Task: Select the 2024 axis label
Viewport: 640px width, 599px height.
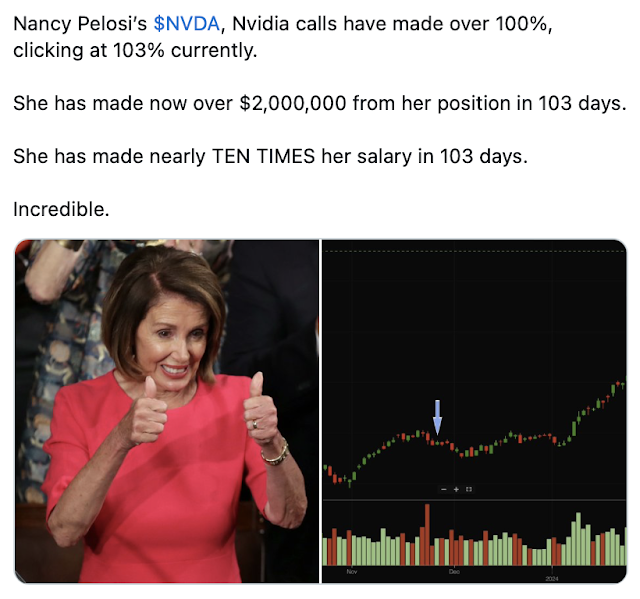Action: pyautogui.click(x=552, y=579)
